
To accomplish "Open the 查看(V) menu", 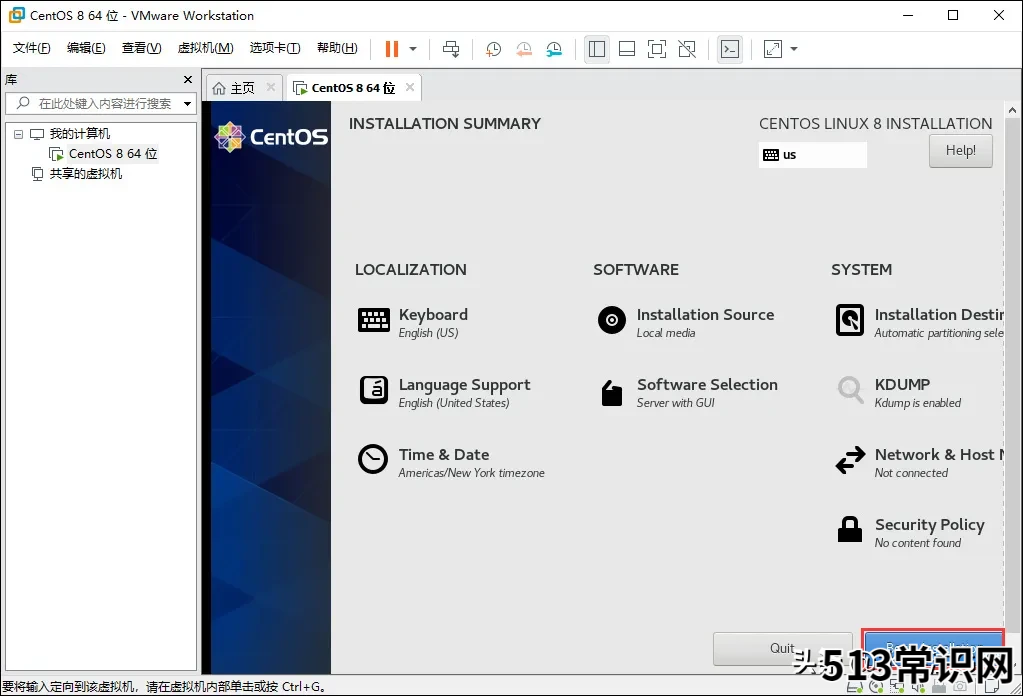I will (142, 48).
